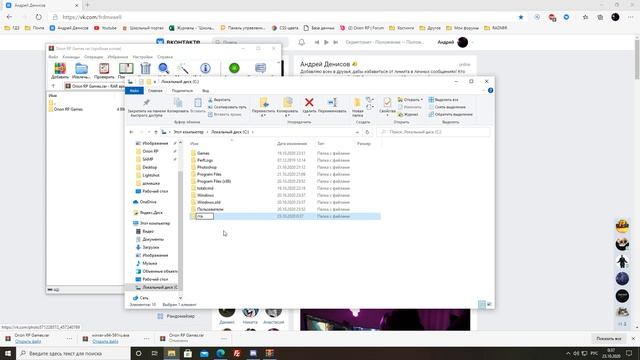Open the Youtube bookmark in bookmarks bar
This screenshot has width=640, height=360.
(x=105, y=28)
